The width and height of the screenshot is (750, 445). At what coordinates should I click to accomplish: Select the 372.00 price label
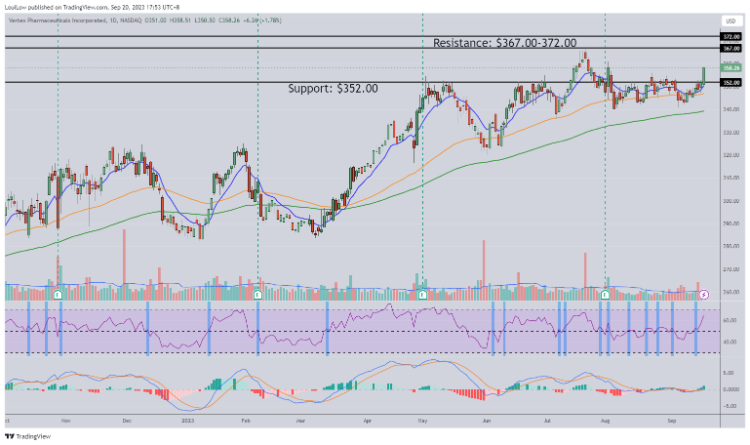pyautogui.click(x=731, y=36)
